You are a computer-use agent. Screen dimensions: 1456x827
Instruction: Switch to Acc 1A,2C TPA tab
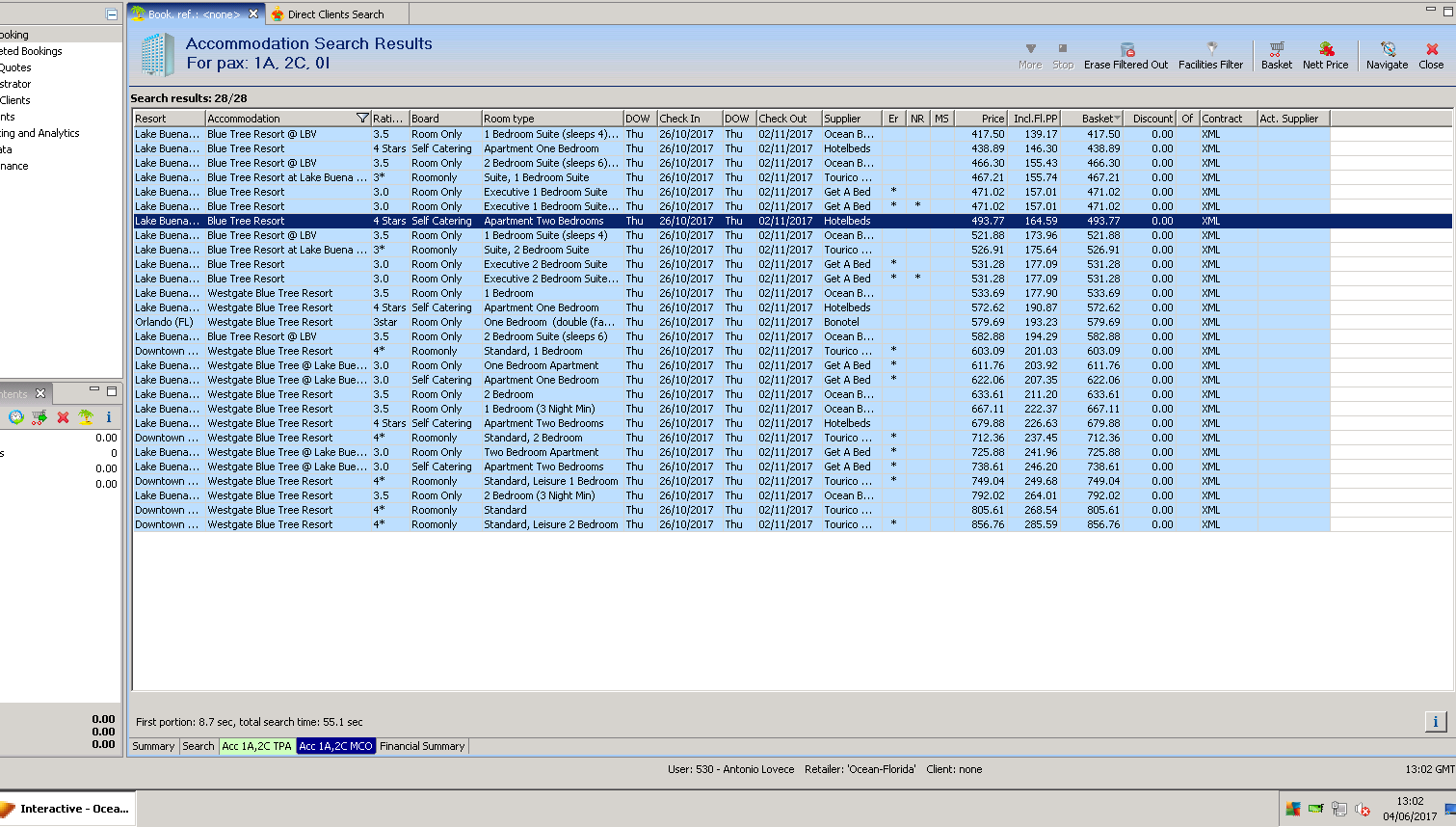pos(256,746)
